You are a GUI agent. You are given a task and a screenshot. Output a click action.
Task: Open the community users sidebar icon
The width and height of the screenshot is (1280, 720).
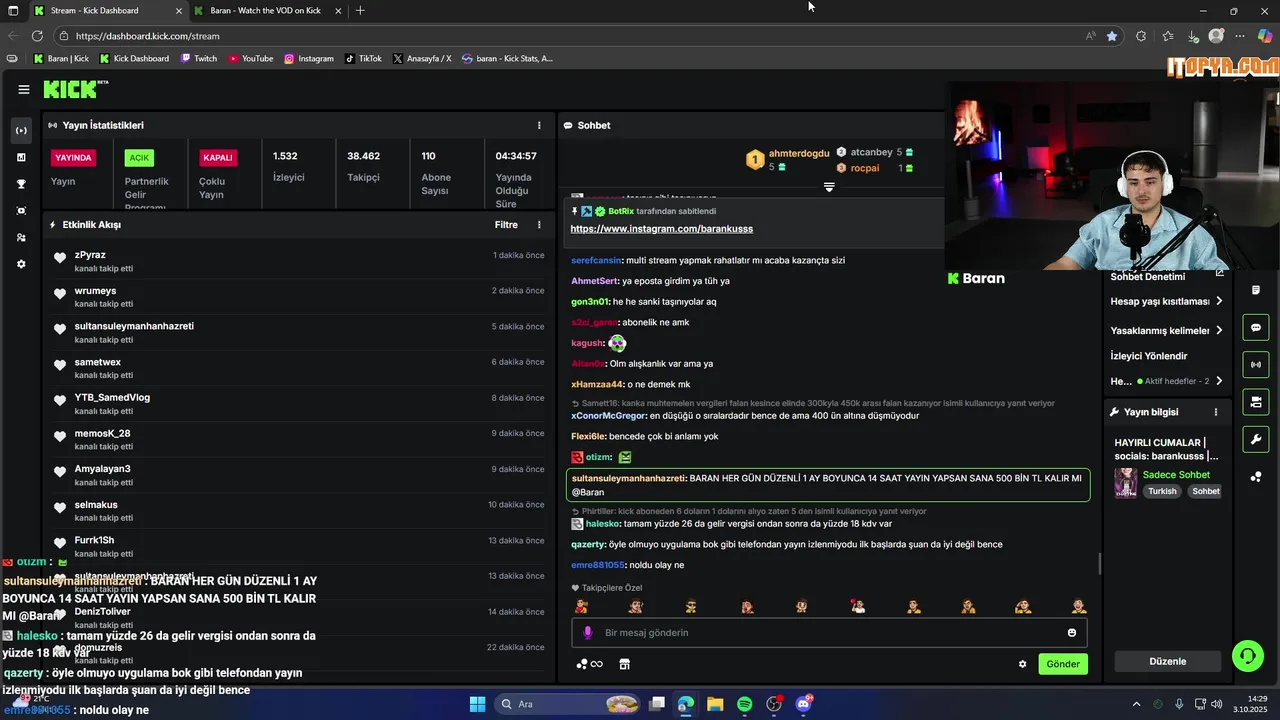pos(22,238)
